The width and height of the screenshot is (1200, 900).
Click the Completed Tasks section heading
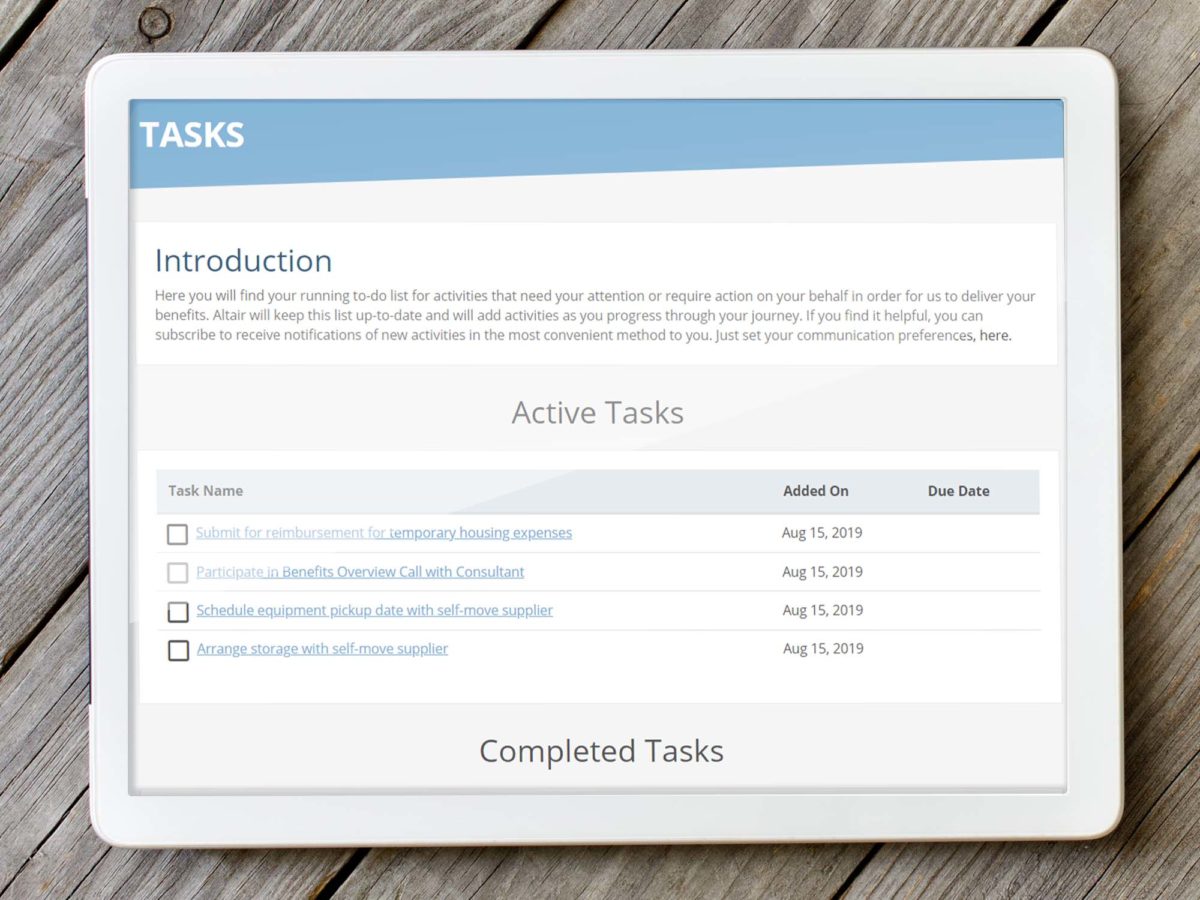point(601,751)
